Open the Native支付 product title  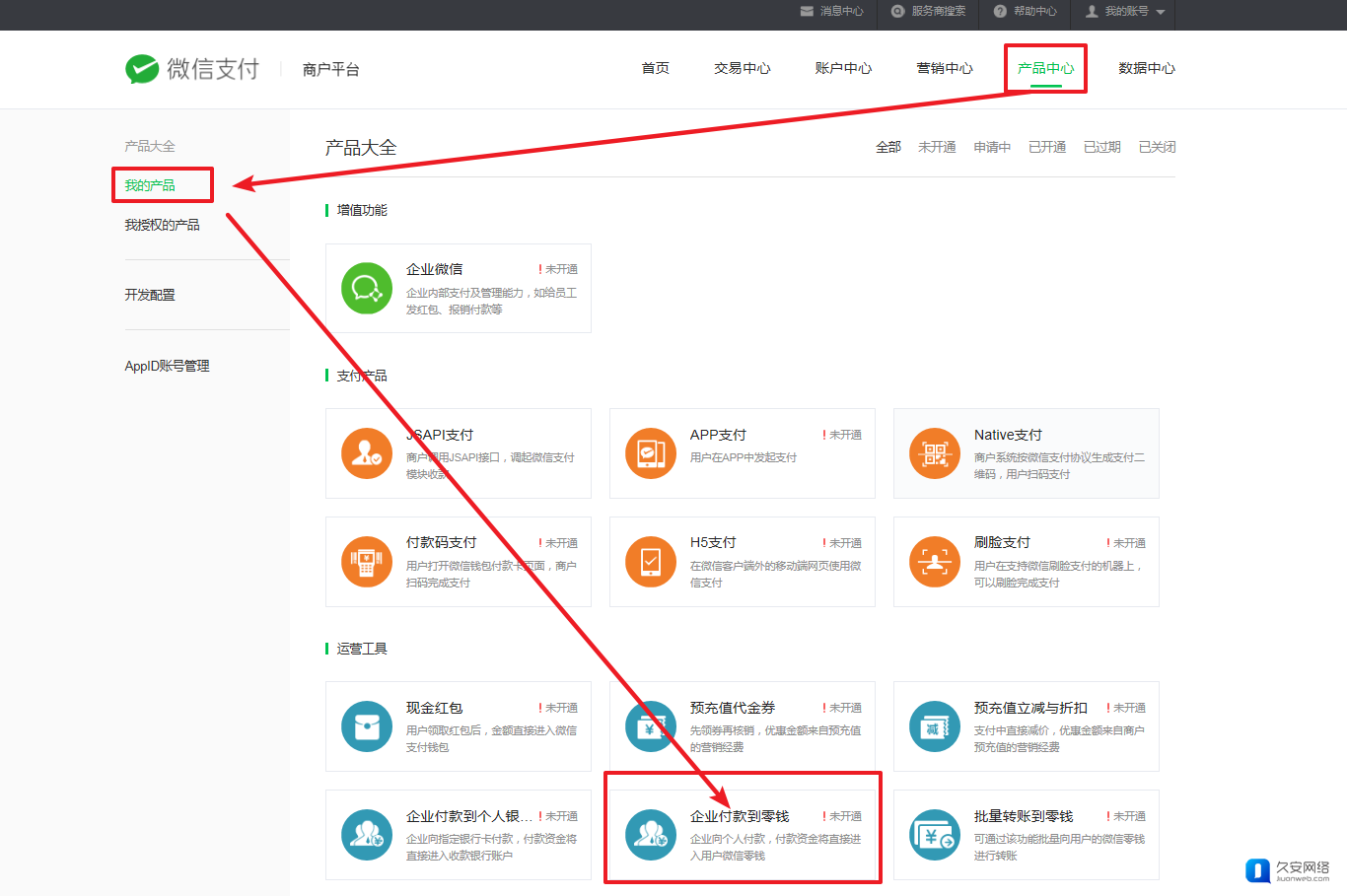[x=1008, y=435]
